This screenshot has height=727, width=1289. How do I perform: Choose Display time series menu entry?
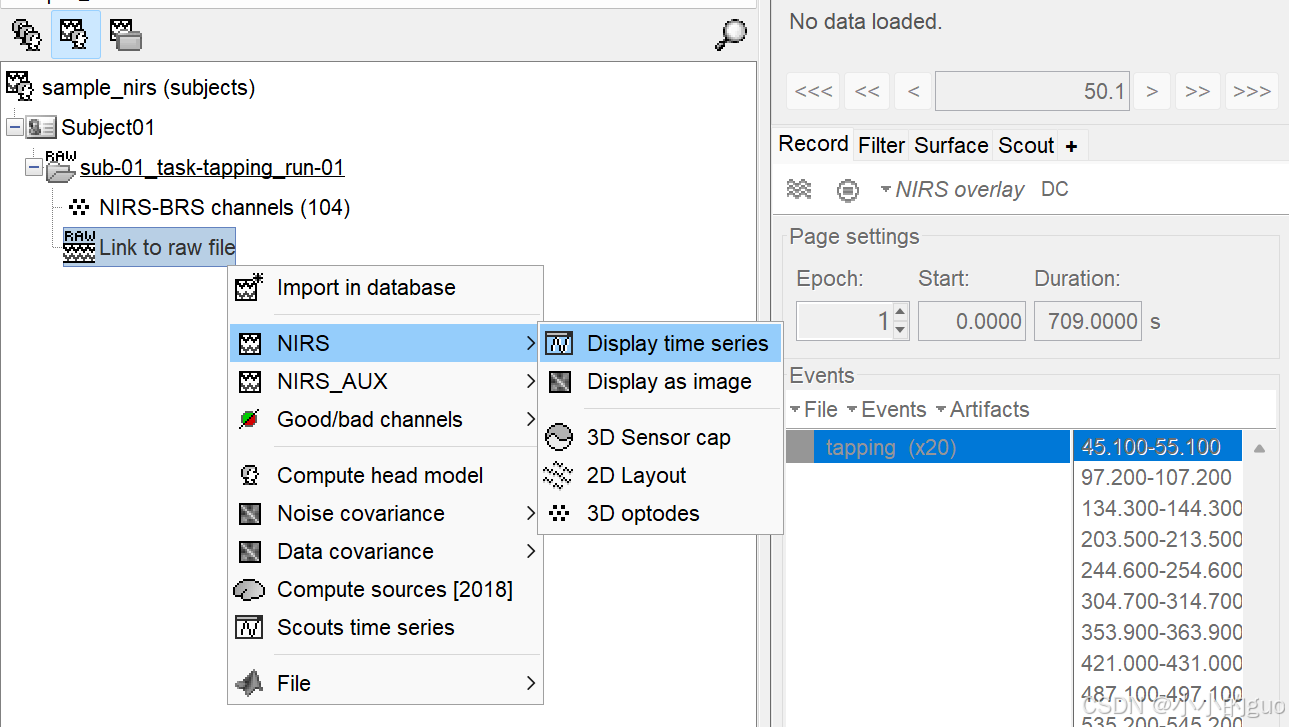point(677,344)
